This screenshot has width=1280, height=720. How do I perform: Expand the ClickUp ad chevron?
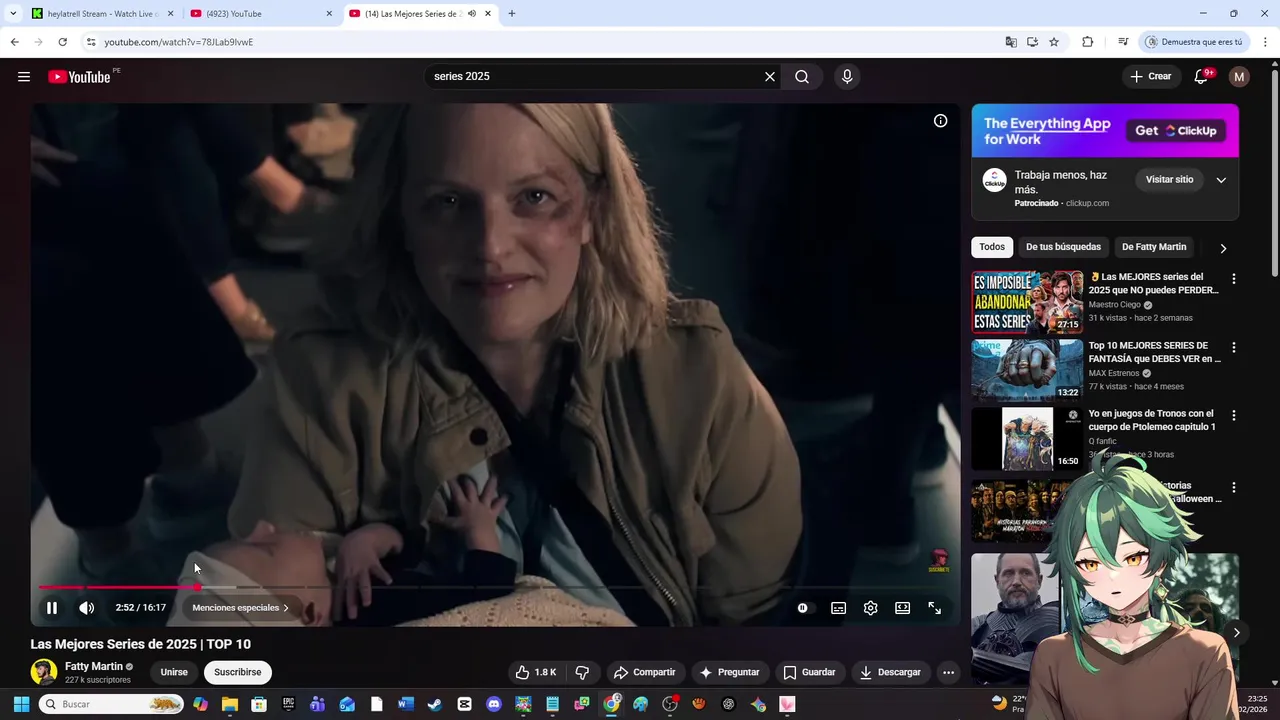click(x=1221, y=180)
